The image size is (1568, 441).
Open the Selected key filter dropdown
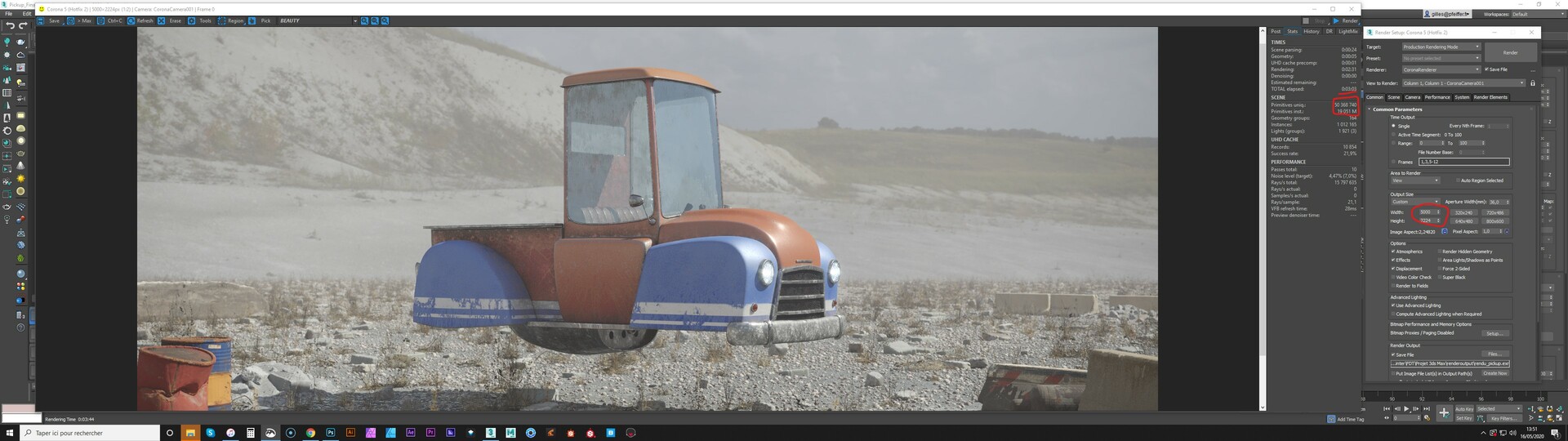pyautogui.click(x=1499, y=409)
